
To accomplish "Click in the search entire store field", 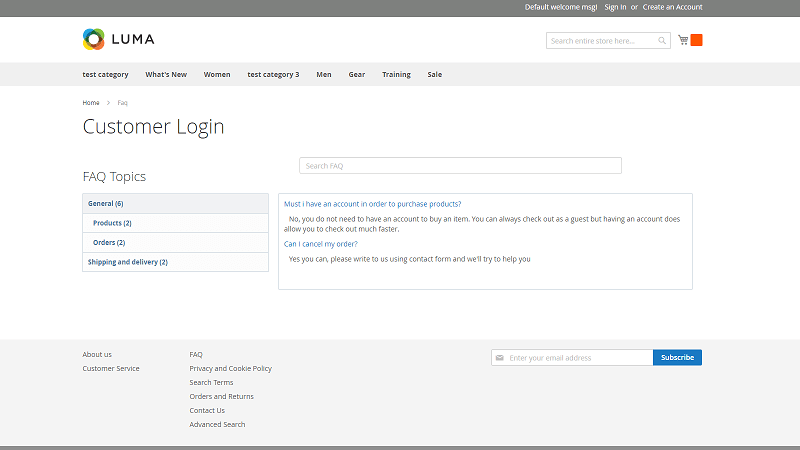I will [600, 41].
